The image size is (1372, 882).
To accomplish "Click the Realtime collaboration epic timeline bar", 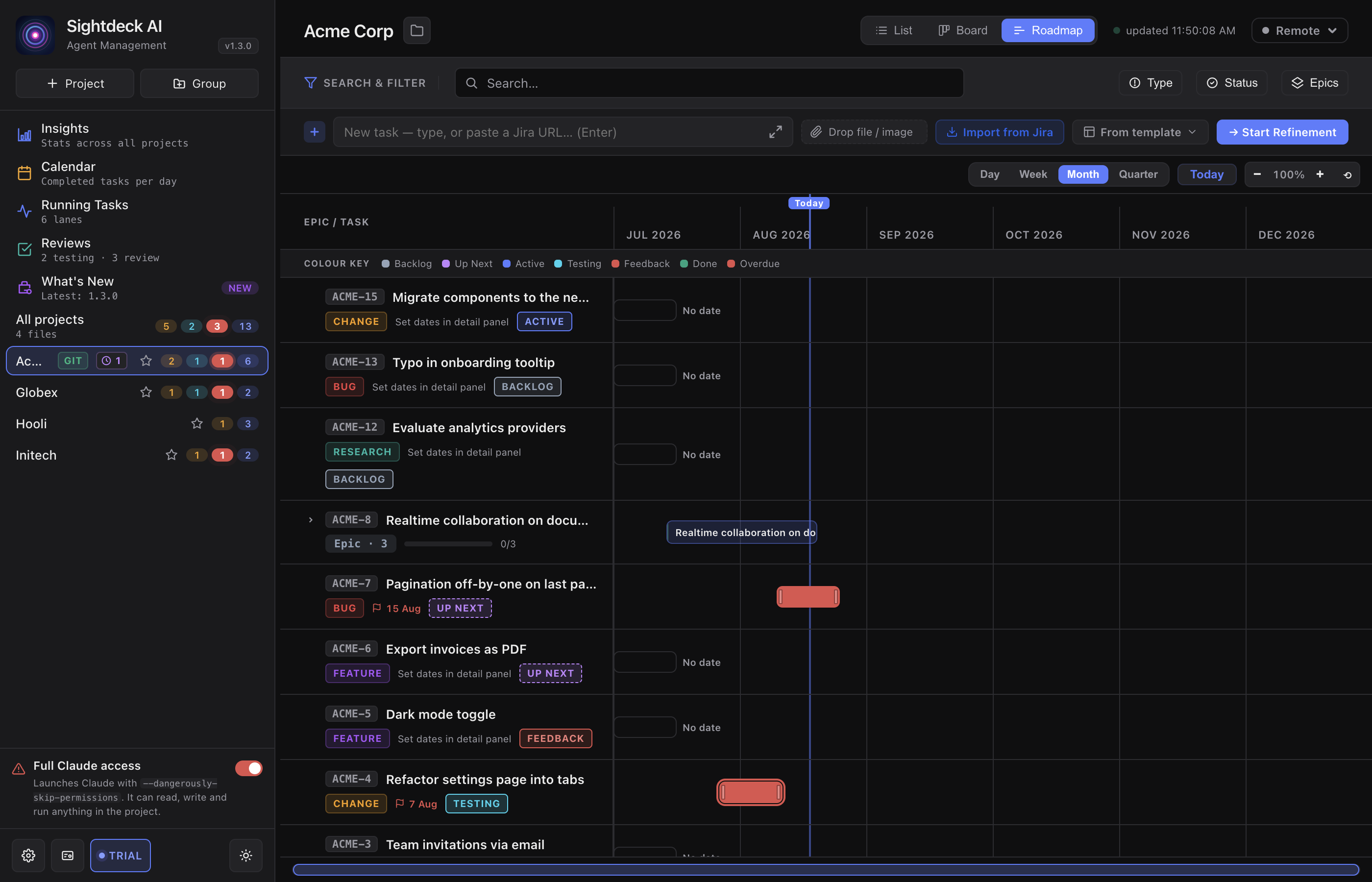I will tap(741, 533).
